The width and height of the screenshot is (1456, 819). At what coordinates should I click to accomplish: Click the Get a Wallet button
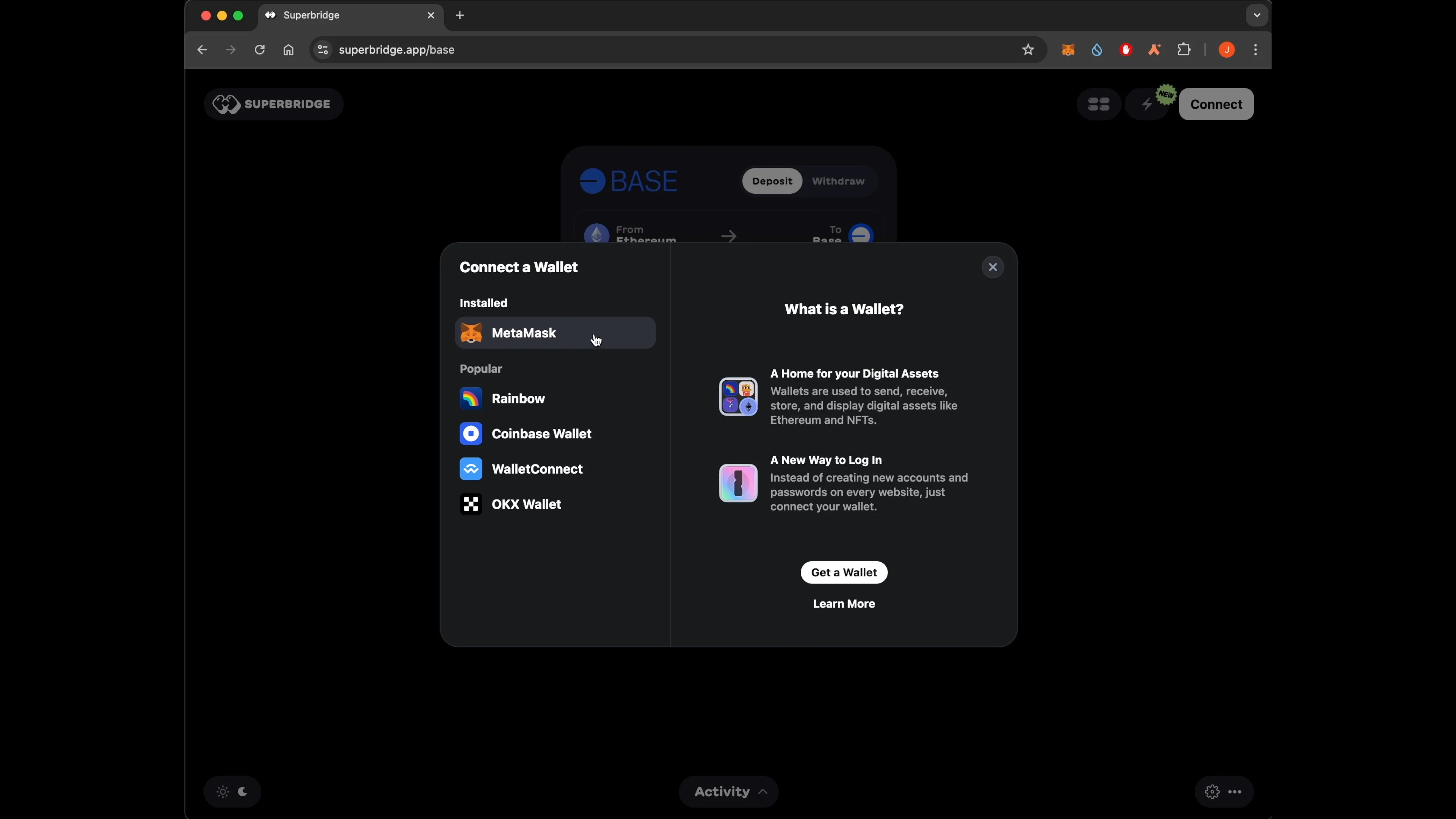[x=843, y=572]
